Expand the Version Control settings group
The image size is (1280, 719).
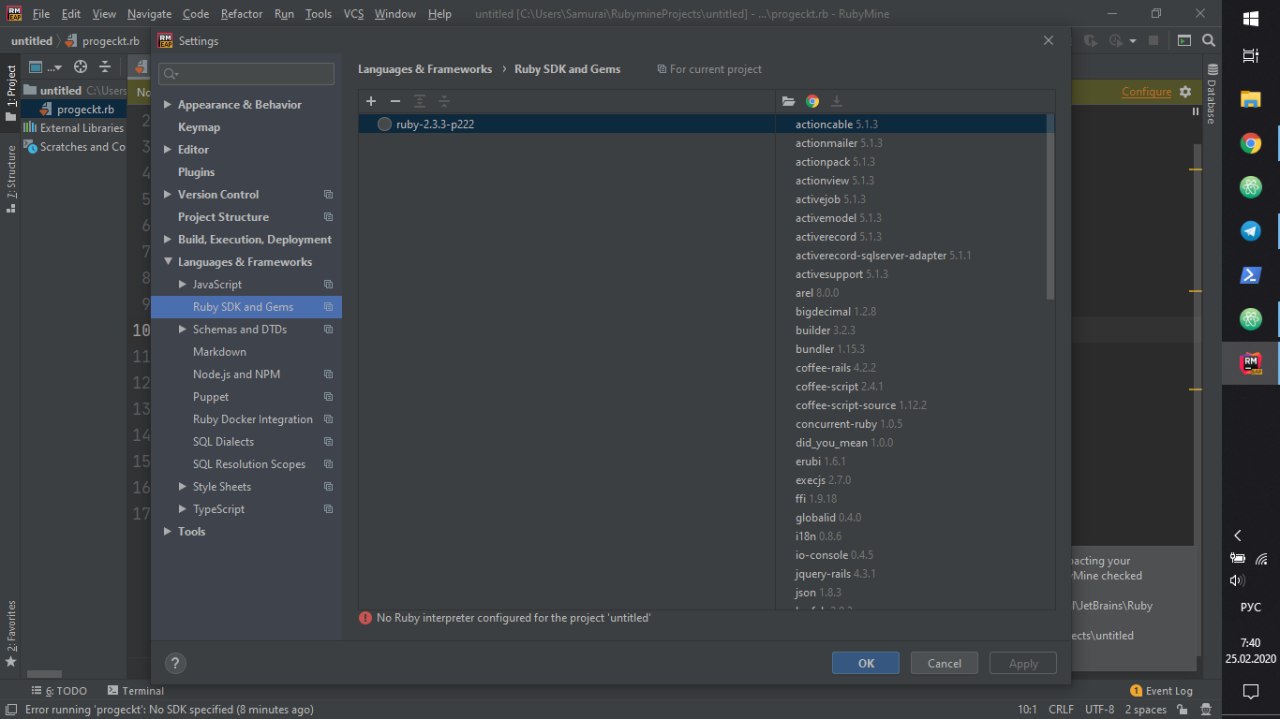coord(168,195)
